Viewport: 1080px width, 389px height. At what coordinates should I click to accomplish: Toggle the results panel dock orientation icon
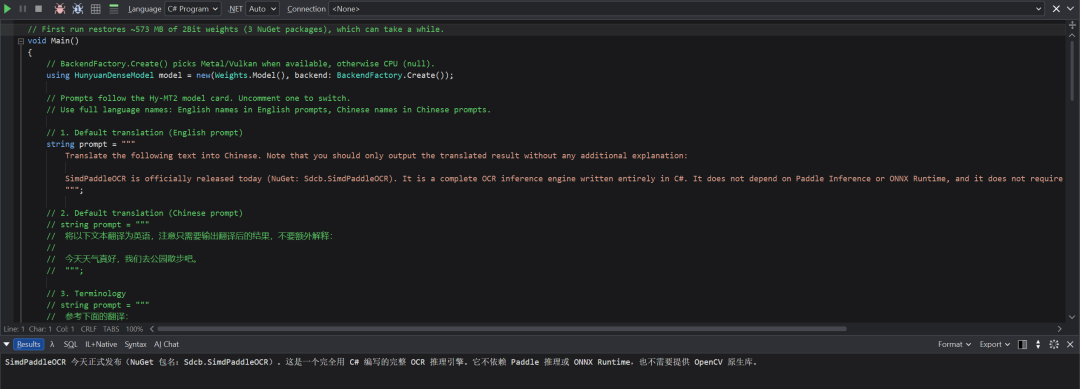point(1022,344)
